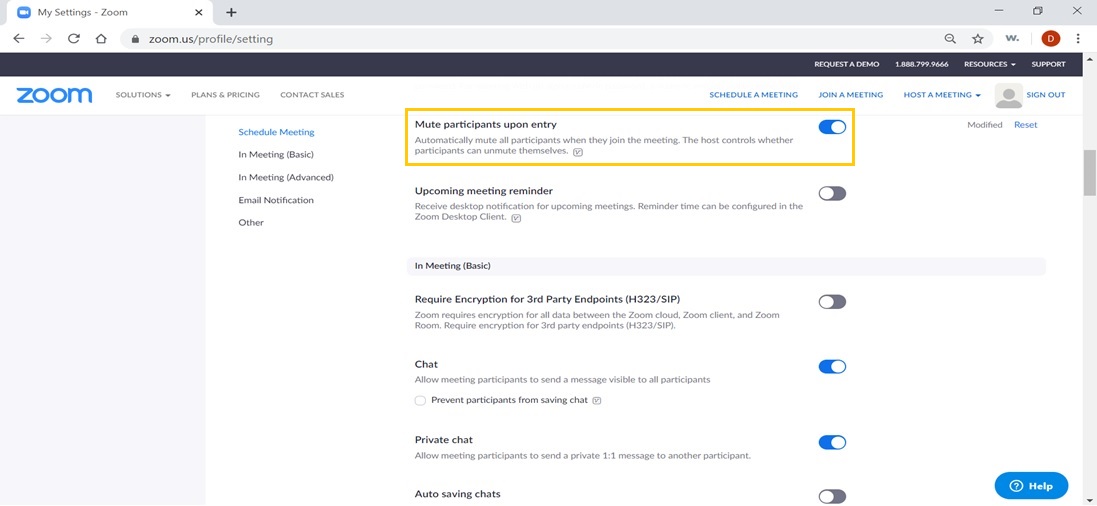
Task: Click the browser reload icon
Action: pos(73,39)
